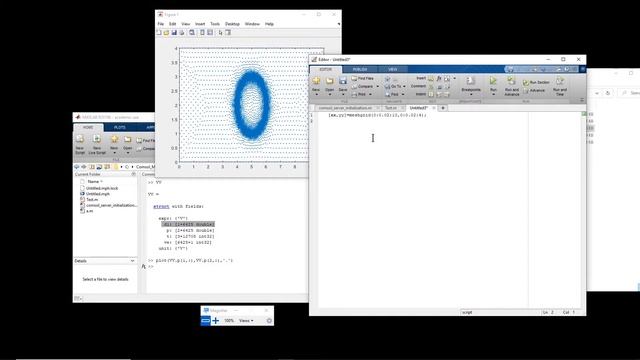Click the Magnifier zoom in plus button
Image resolution: width=640 pixels, height=360 pixels.
pyautogui.click(x=216, y=321)
